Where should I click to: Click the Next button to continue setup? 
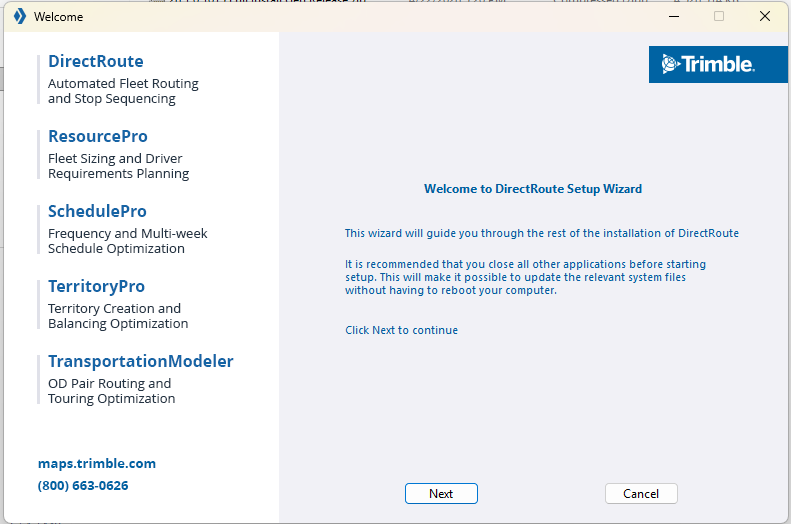click(441, 493)
